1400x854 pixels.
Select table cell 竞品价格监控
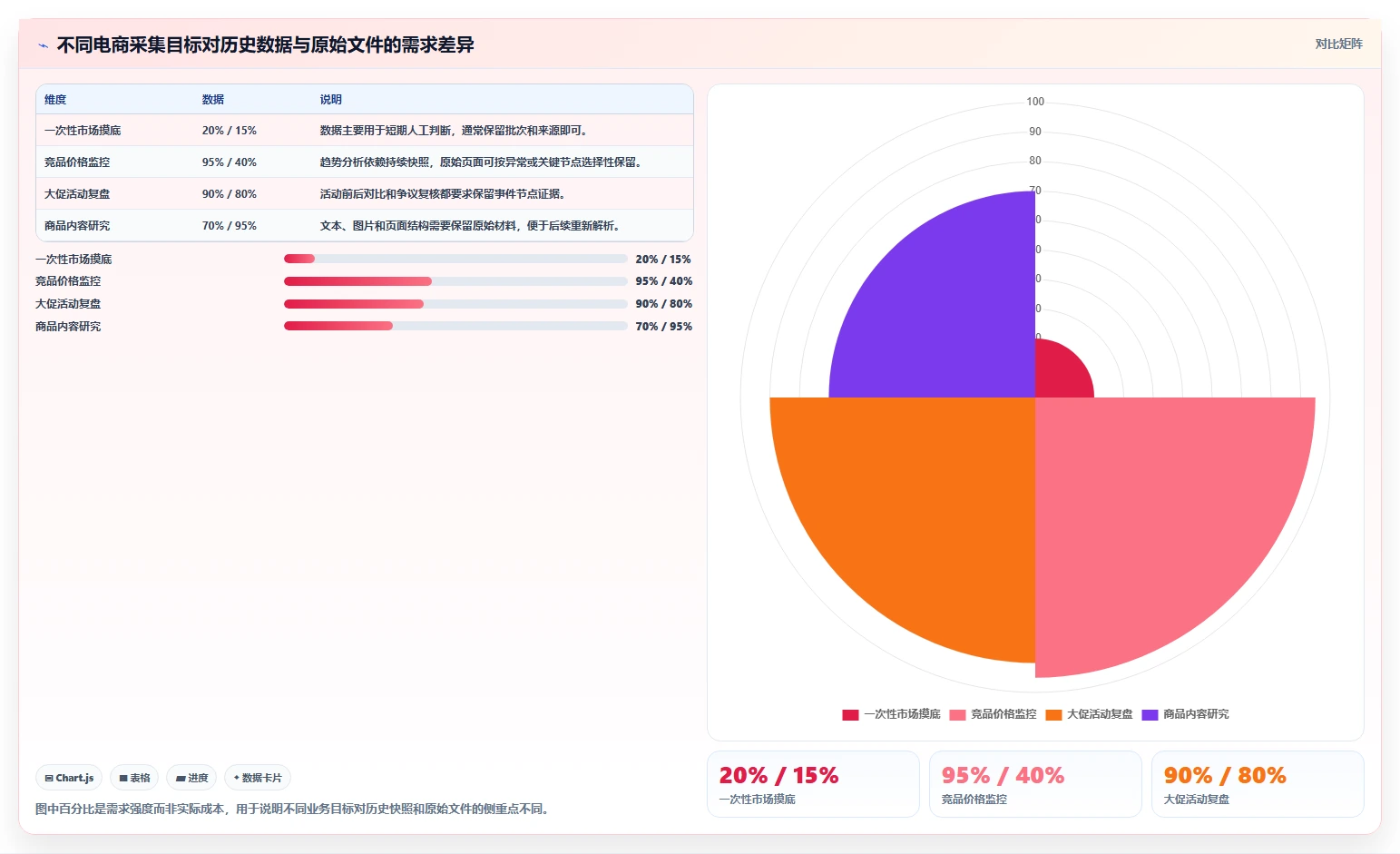pyautogui.click(x=77, y=162)
